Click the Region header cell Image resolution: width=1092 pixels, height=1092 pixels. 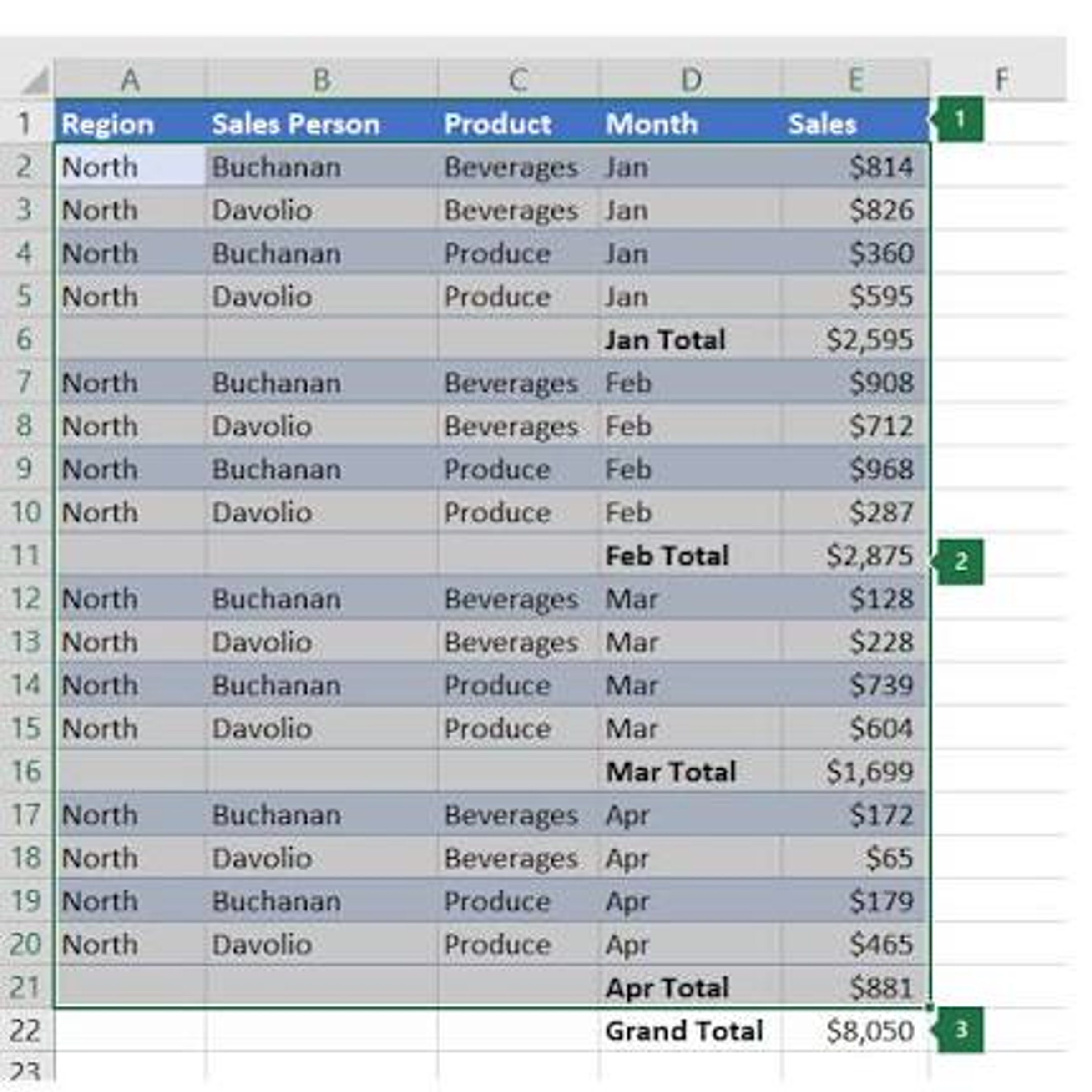[131, 123]
